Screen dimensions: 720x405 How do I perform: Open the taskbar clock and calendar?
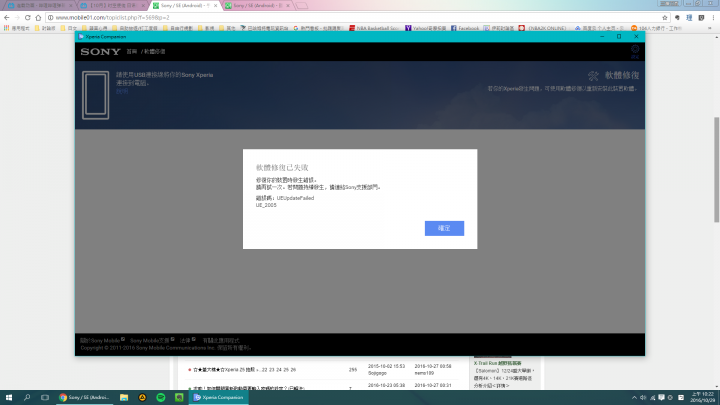tap(703, 398)
